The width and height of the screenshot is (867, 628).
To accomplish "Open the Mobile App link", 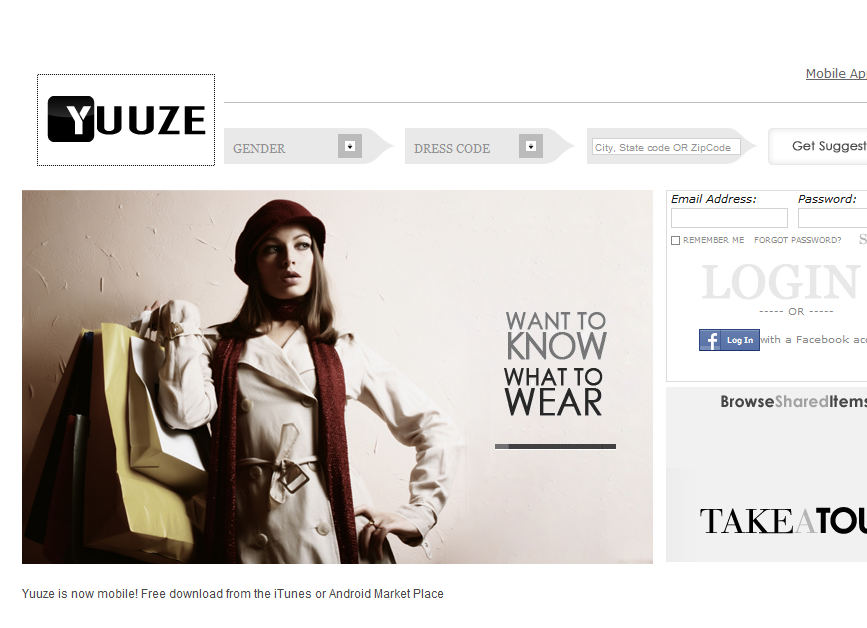I will click(x=836, y=74).
